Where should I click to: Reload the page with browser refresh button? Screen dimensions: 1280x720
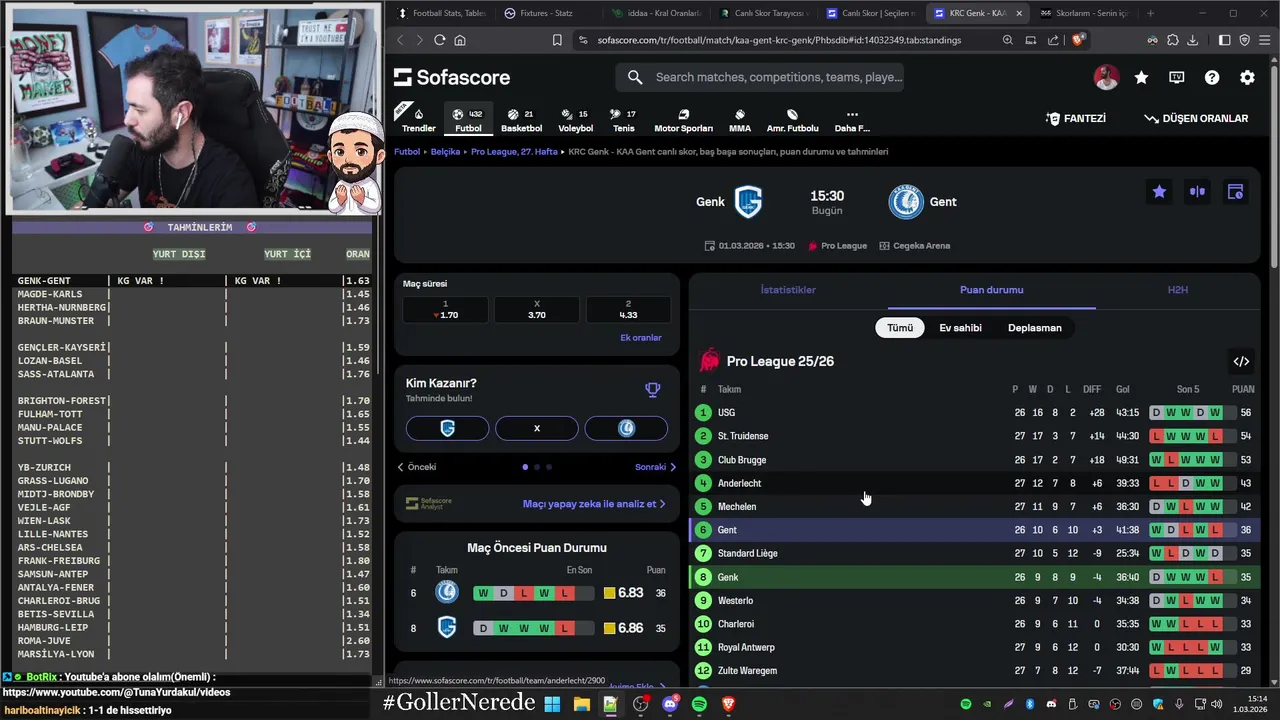coord(439,40)
